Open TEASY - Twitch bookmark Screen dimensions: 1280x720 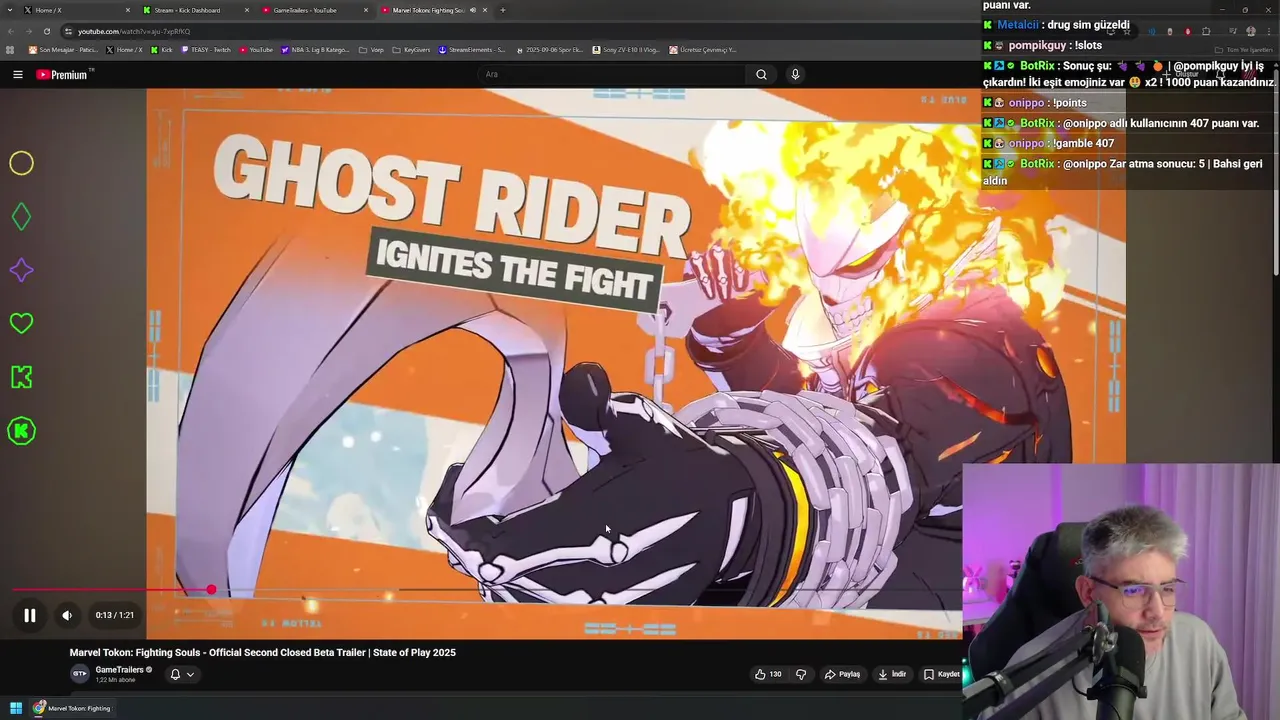[206, 49]
